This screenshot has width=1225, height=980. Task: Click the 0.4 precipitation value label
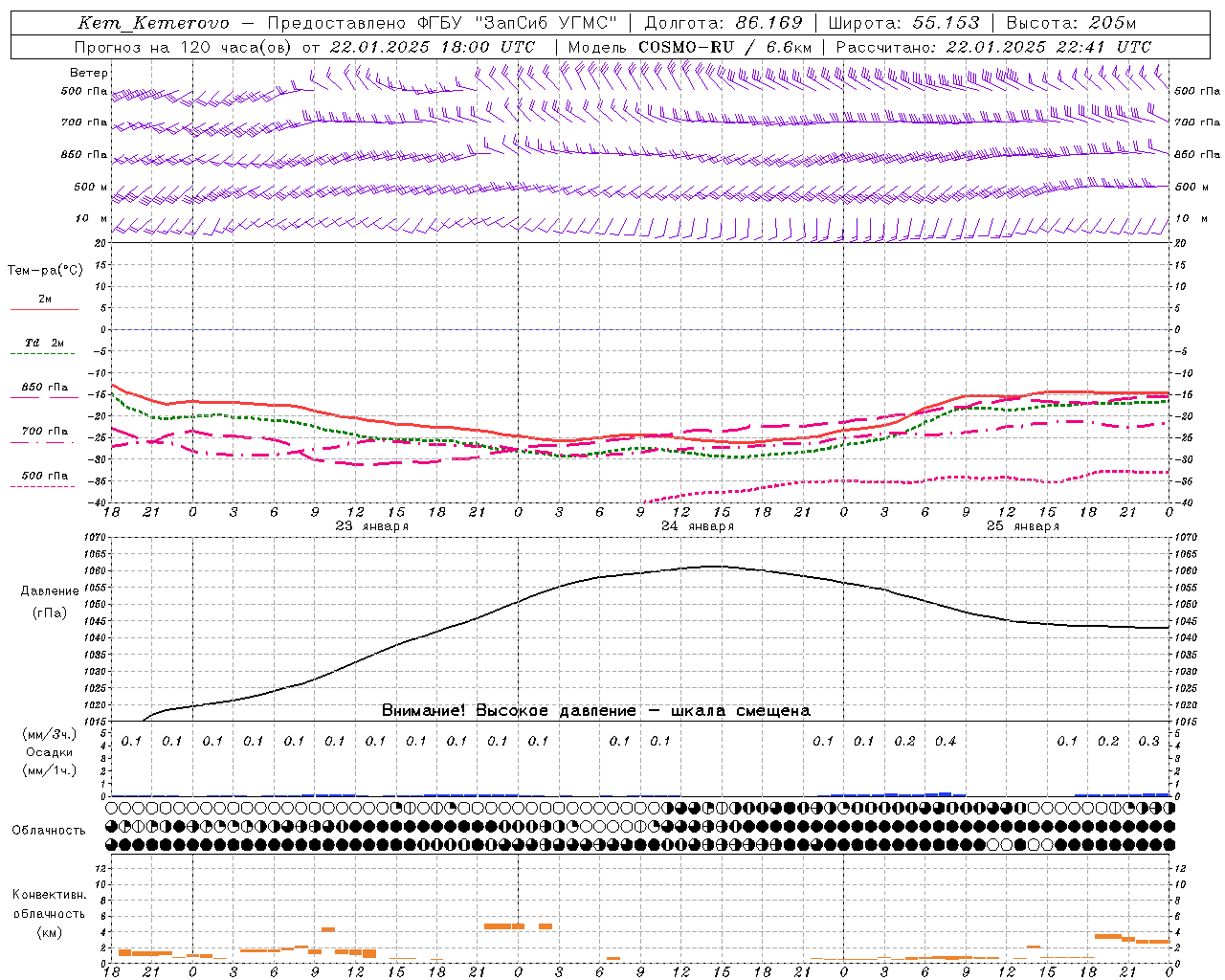[x=946, y=741]
